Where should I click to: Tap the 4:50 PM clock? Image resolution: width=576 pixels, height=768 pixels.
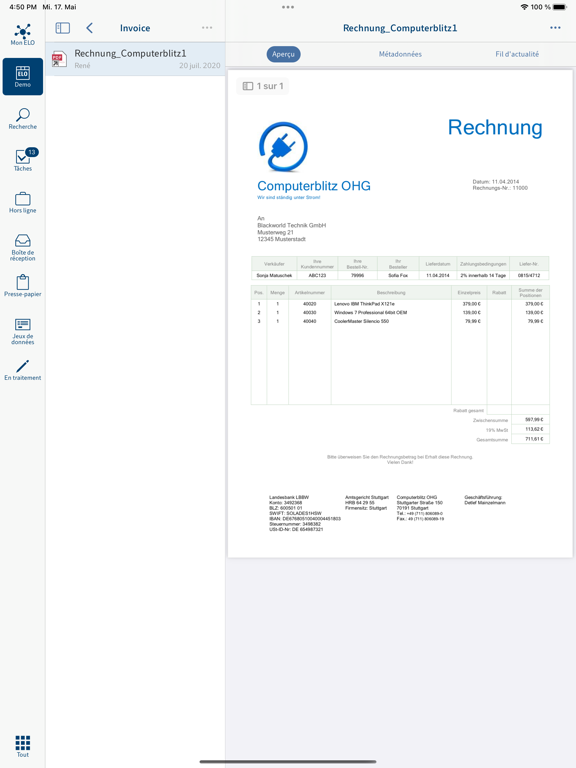point(23,7)
